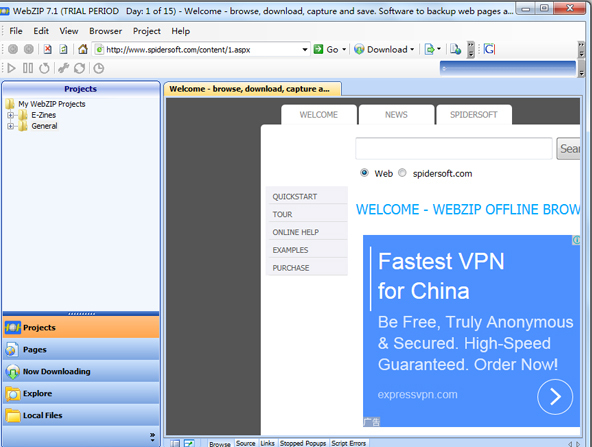Open the Edit menu
This screenshot has width=592, height=447.
pos(41,31)
